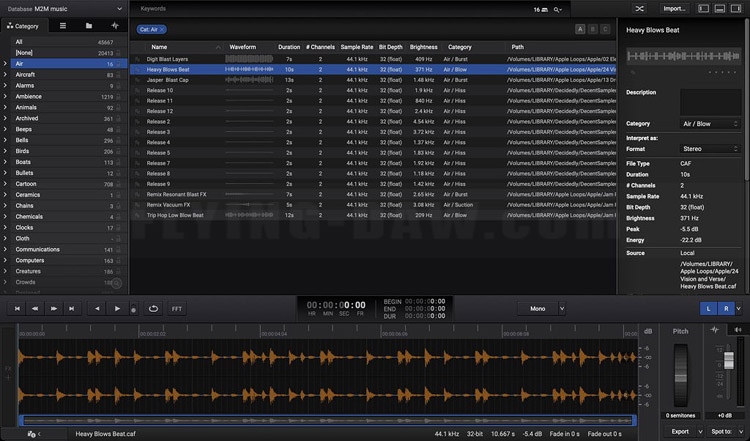Open the list view tab in sidebar
750x441 pixels.
[63, 25]
